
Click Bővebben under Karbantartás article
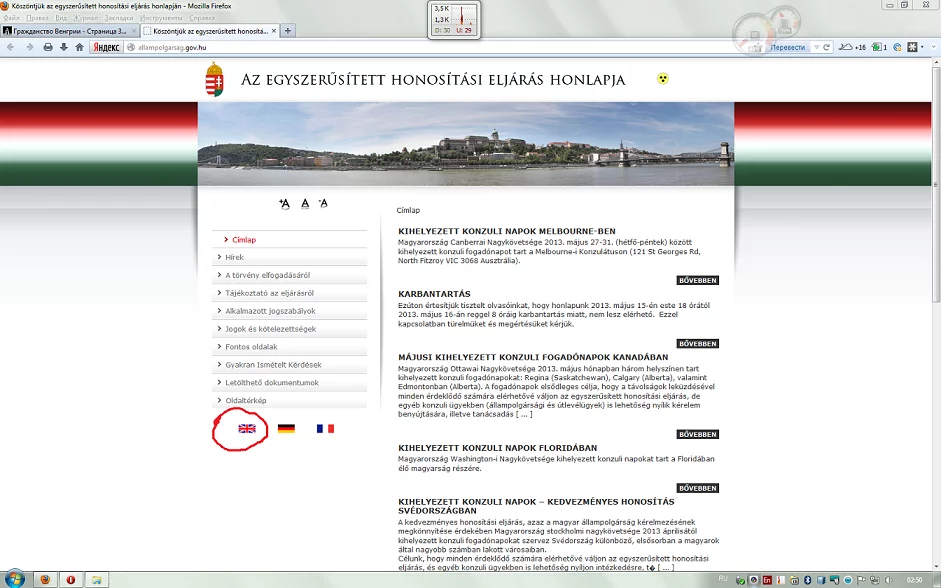click(x=697, y=344)
